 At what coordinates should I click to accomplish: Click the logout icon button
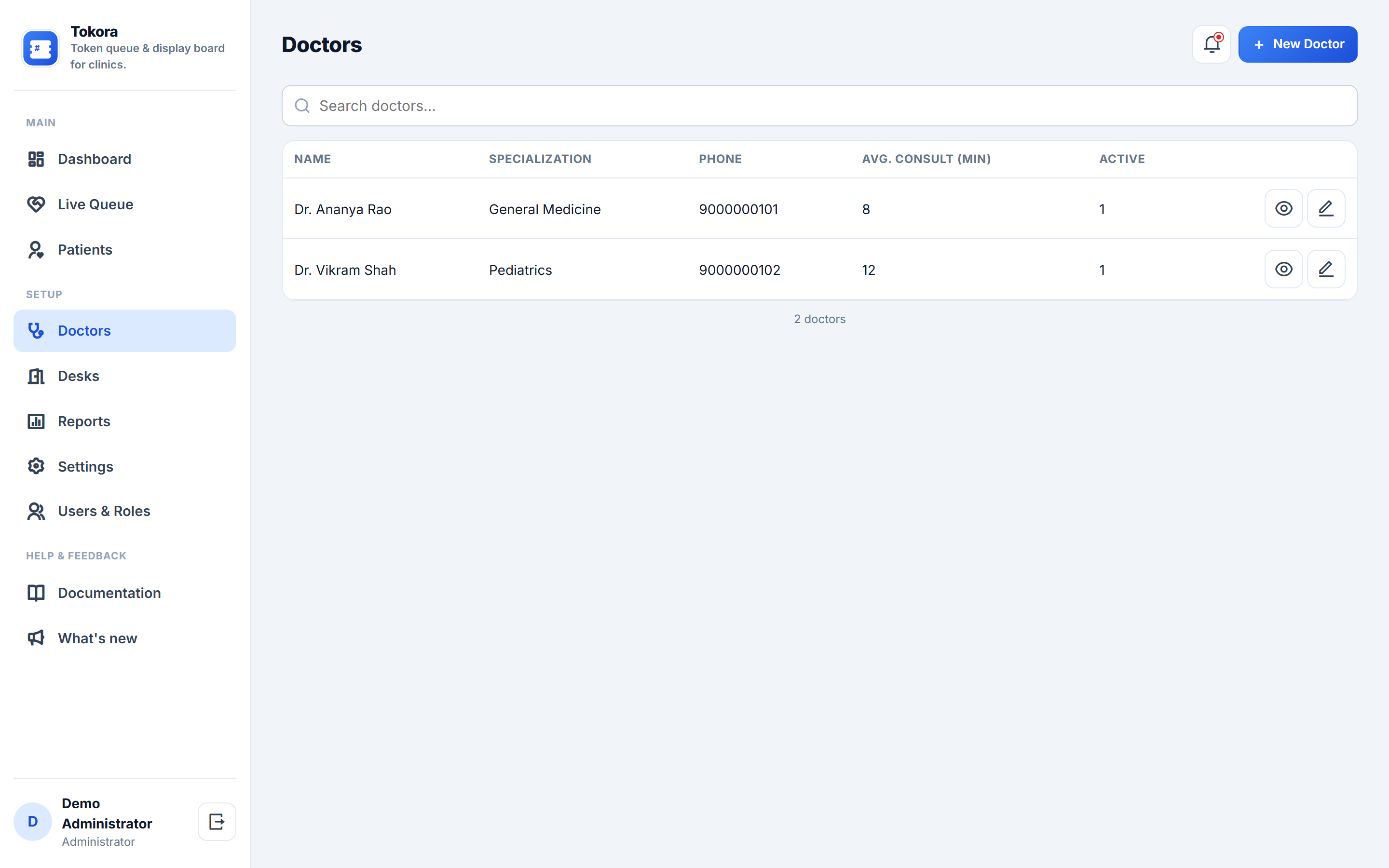(217, 822)
